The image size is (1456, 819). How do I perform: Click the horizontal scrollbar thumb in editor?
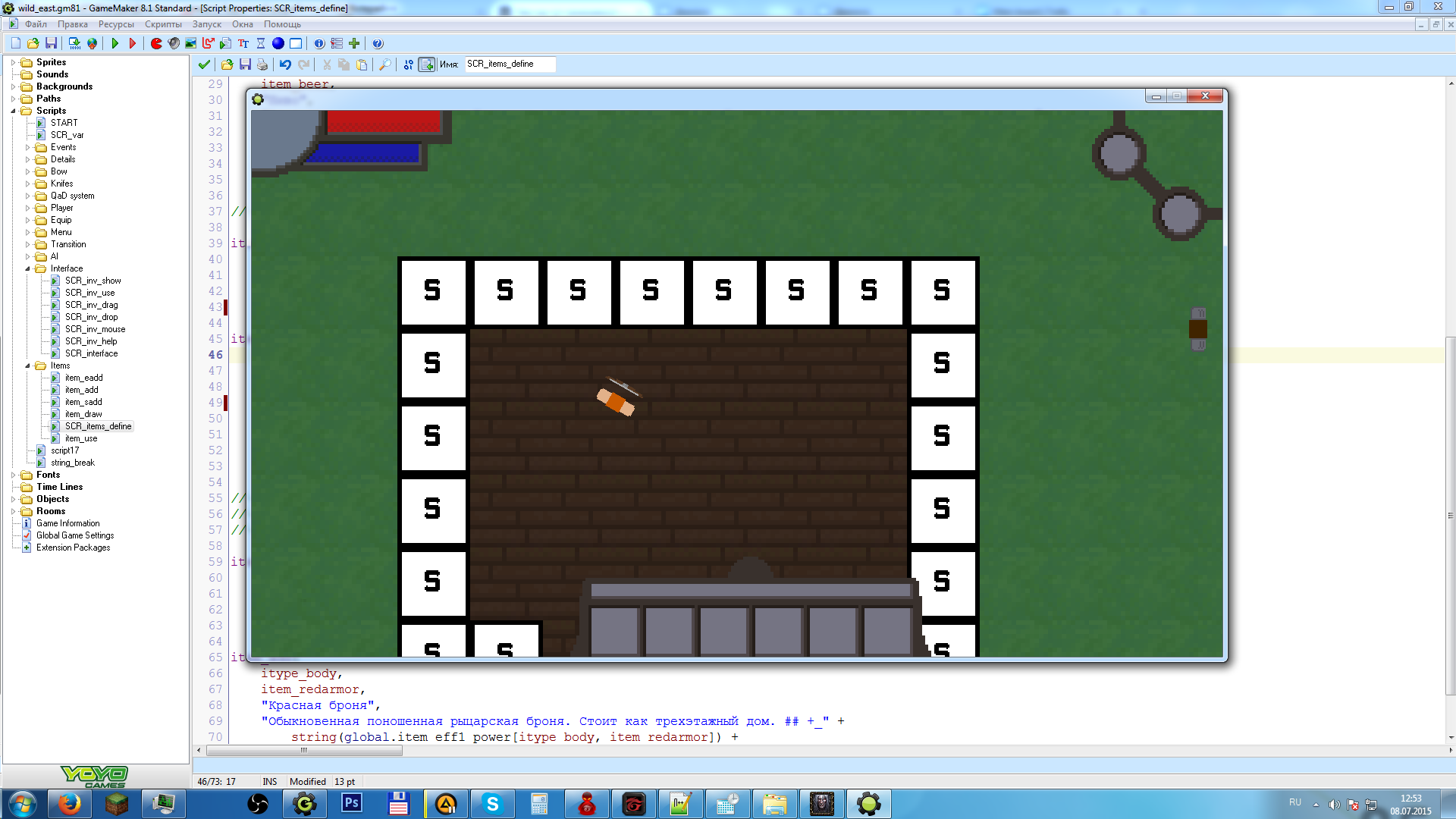(303, 751)
